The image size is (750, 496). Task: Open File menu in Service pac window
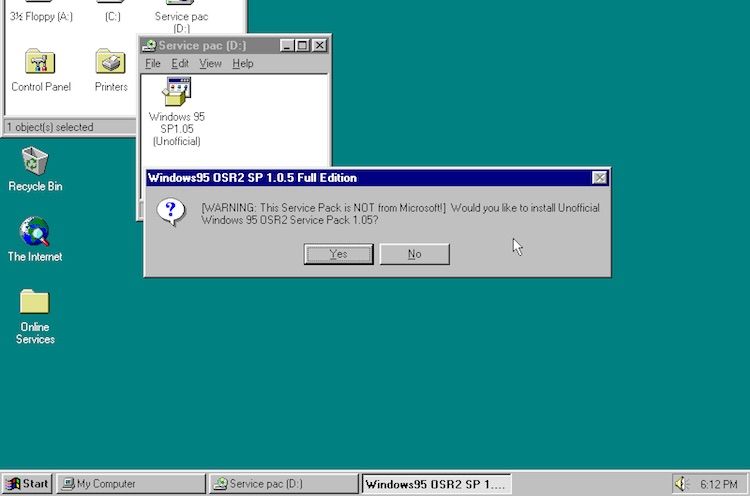[153, 63]
